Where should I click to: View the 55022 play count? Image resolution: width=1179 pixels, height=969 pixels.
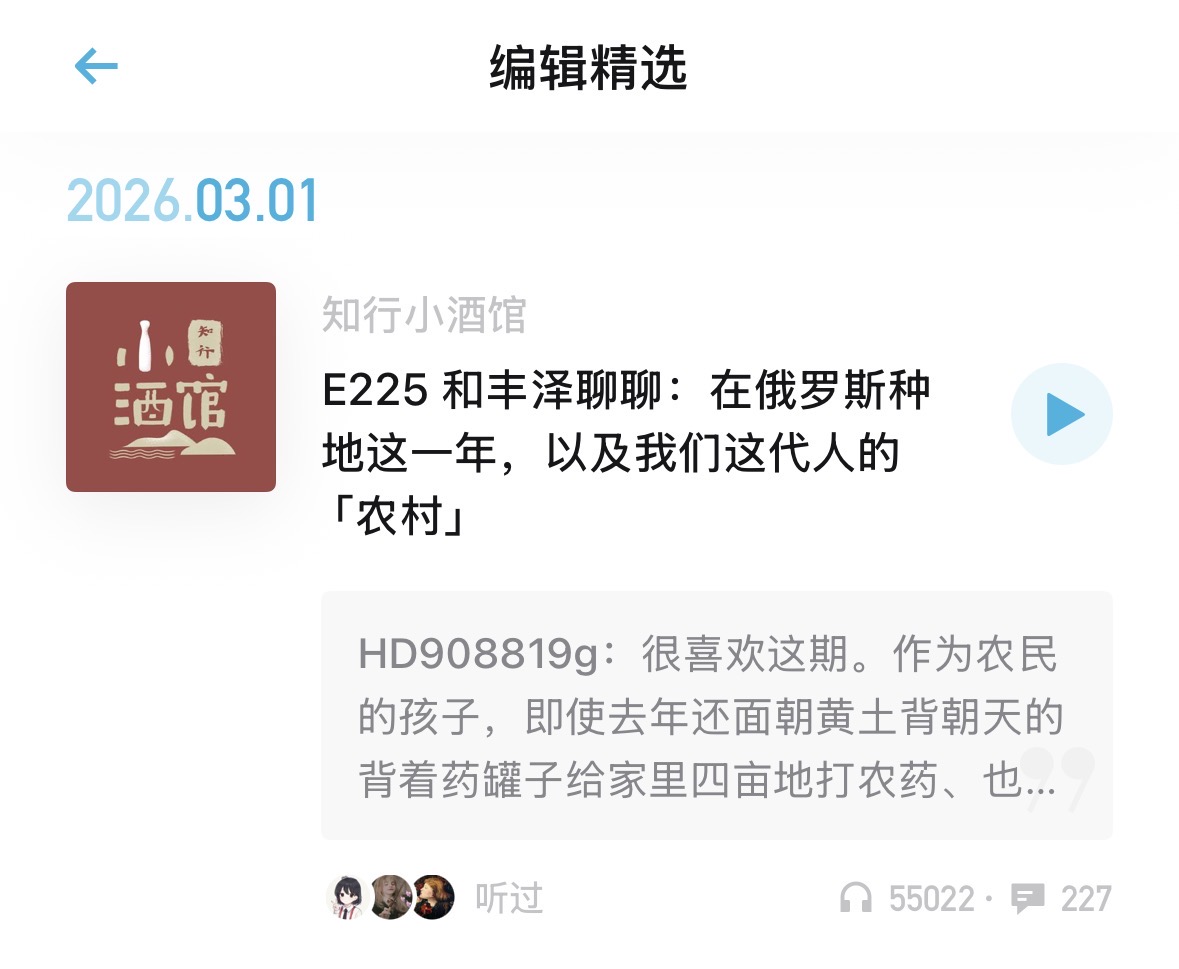pyautogui.click(x=932, y=898)
